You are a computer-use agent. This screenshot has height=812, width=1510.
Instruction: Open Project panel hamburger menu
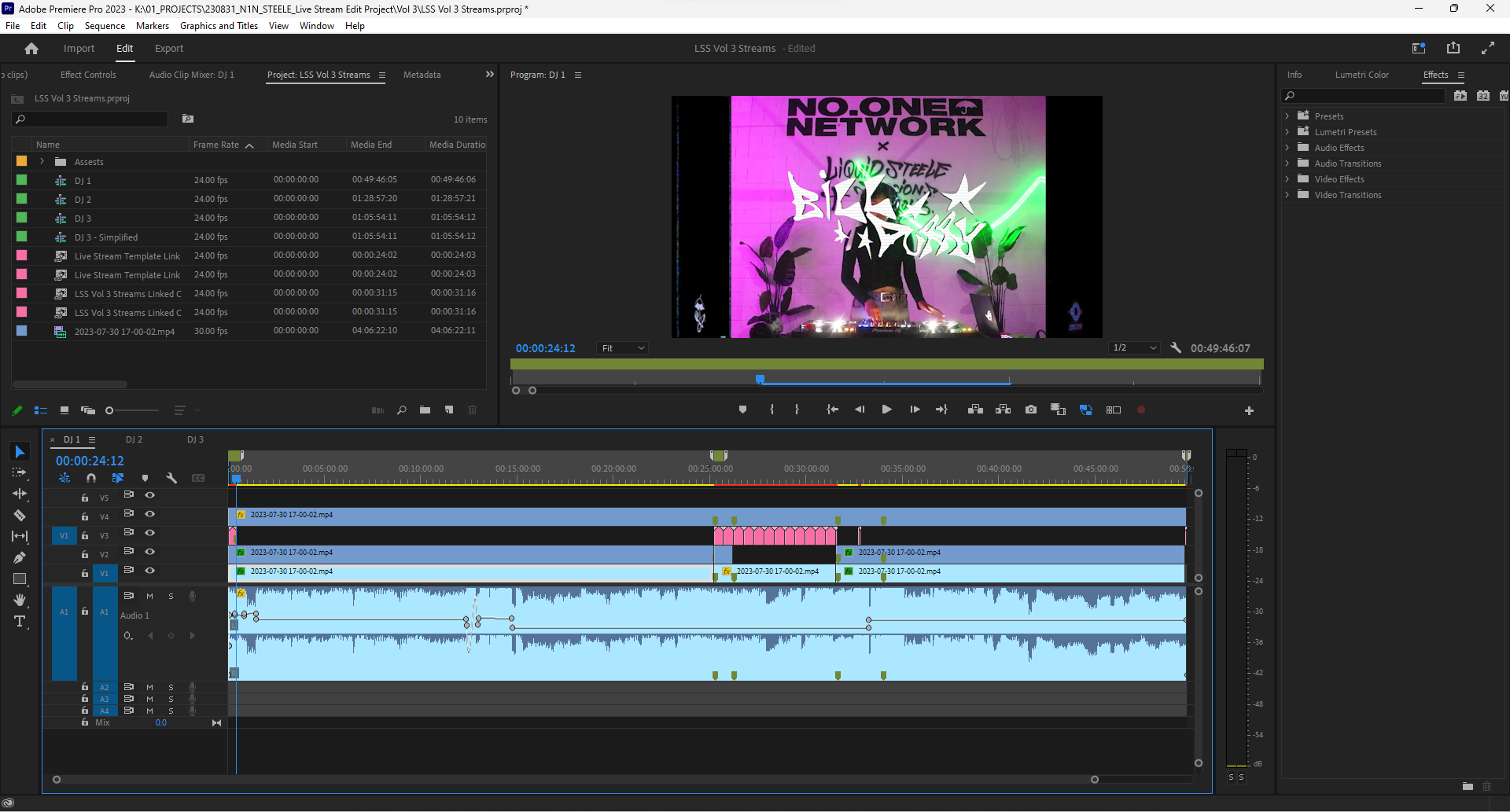point(382,75)
